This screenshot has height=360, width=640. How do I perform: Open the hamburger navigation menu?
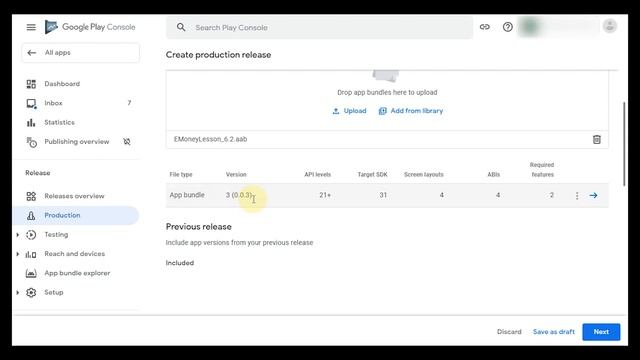click(31, 27)
